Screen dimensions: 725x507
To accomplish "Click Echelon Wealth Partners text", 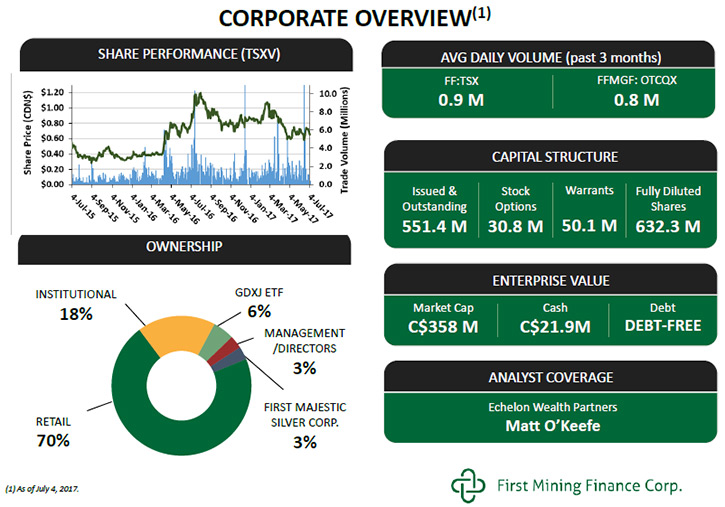I will (553, 407).
